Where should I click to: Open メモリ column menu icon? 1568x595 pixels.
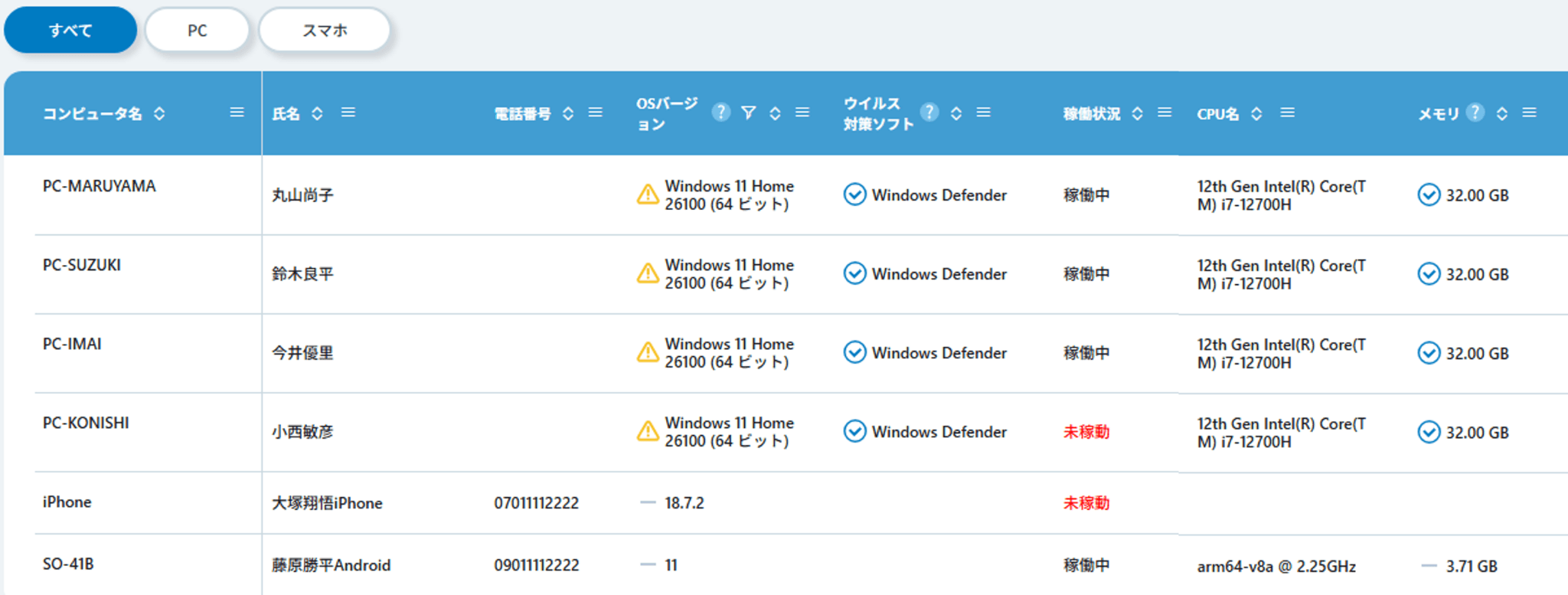tap(1530, 113)
